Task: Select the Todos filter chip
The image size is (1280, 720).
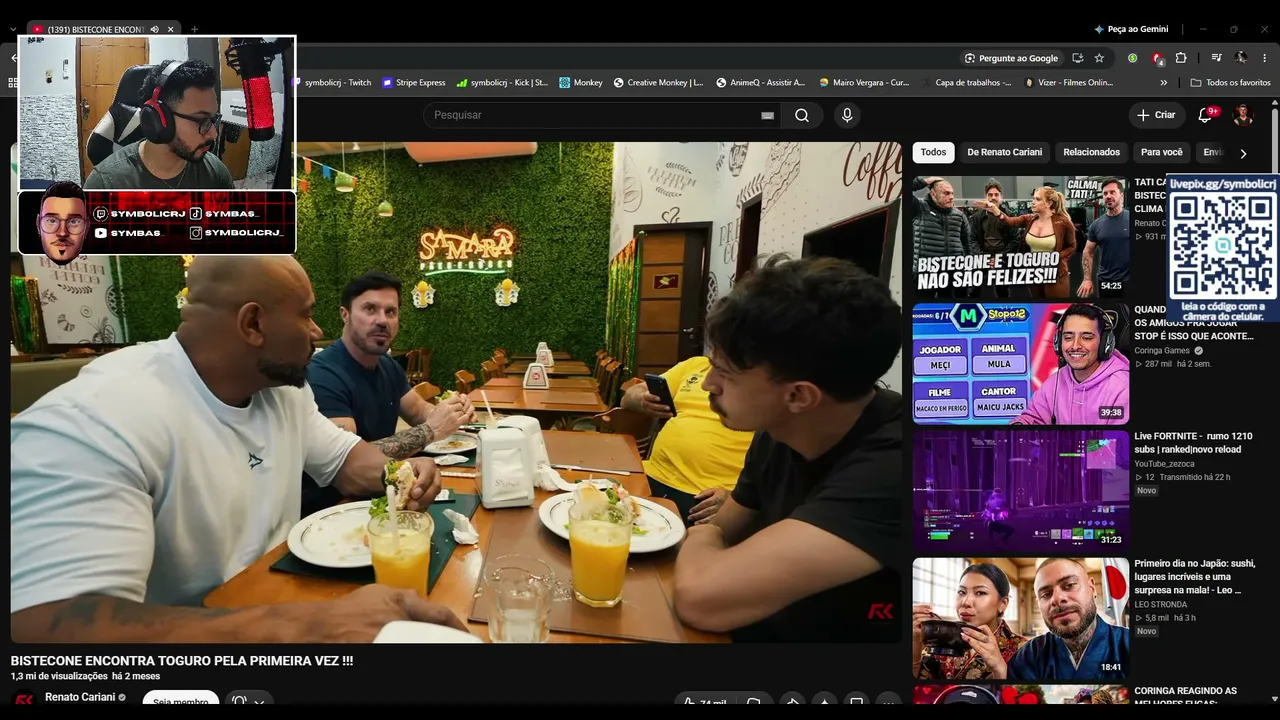Action: pyautogui.click(x=933, y=152)
